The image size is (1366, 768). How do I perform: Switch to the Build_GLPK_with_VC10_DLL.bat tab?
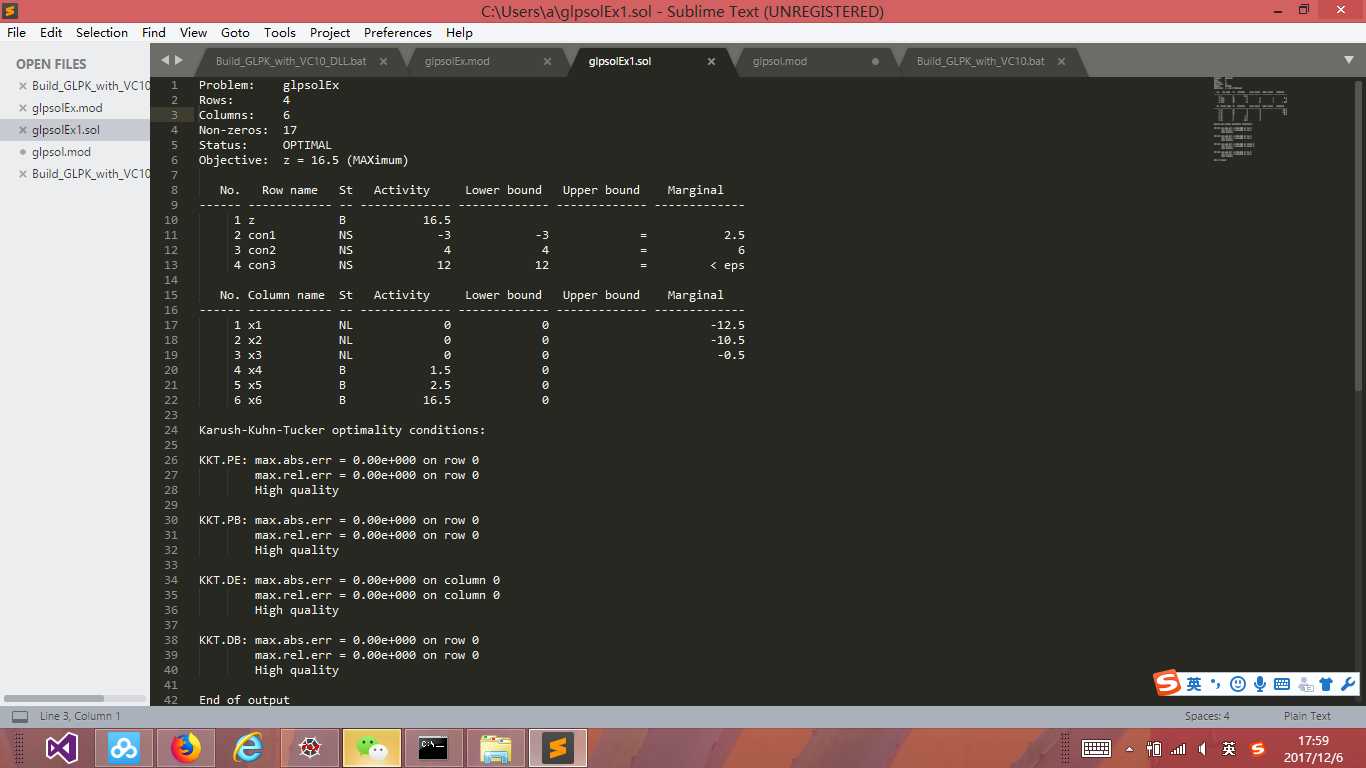(x=291, y=61)
